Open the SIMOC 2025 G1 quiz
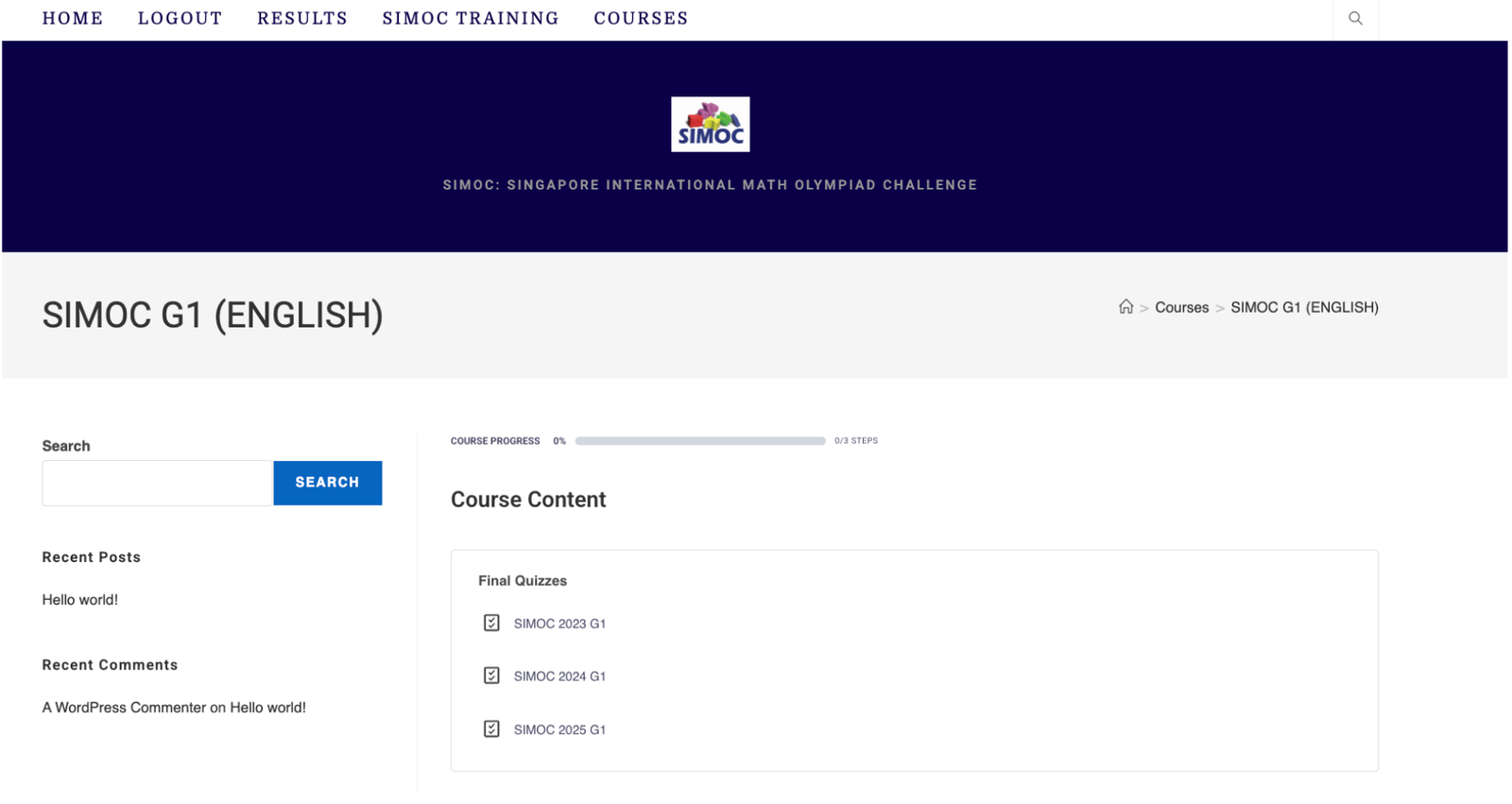Viewport: 1512px width, 804px height. point(559,729)
